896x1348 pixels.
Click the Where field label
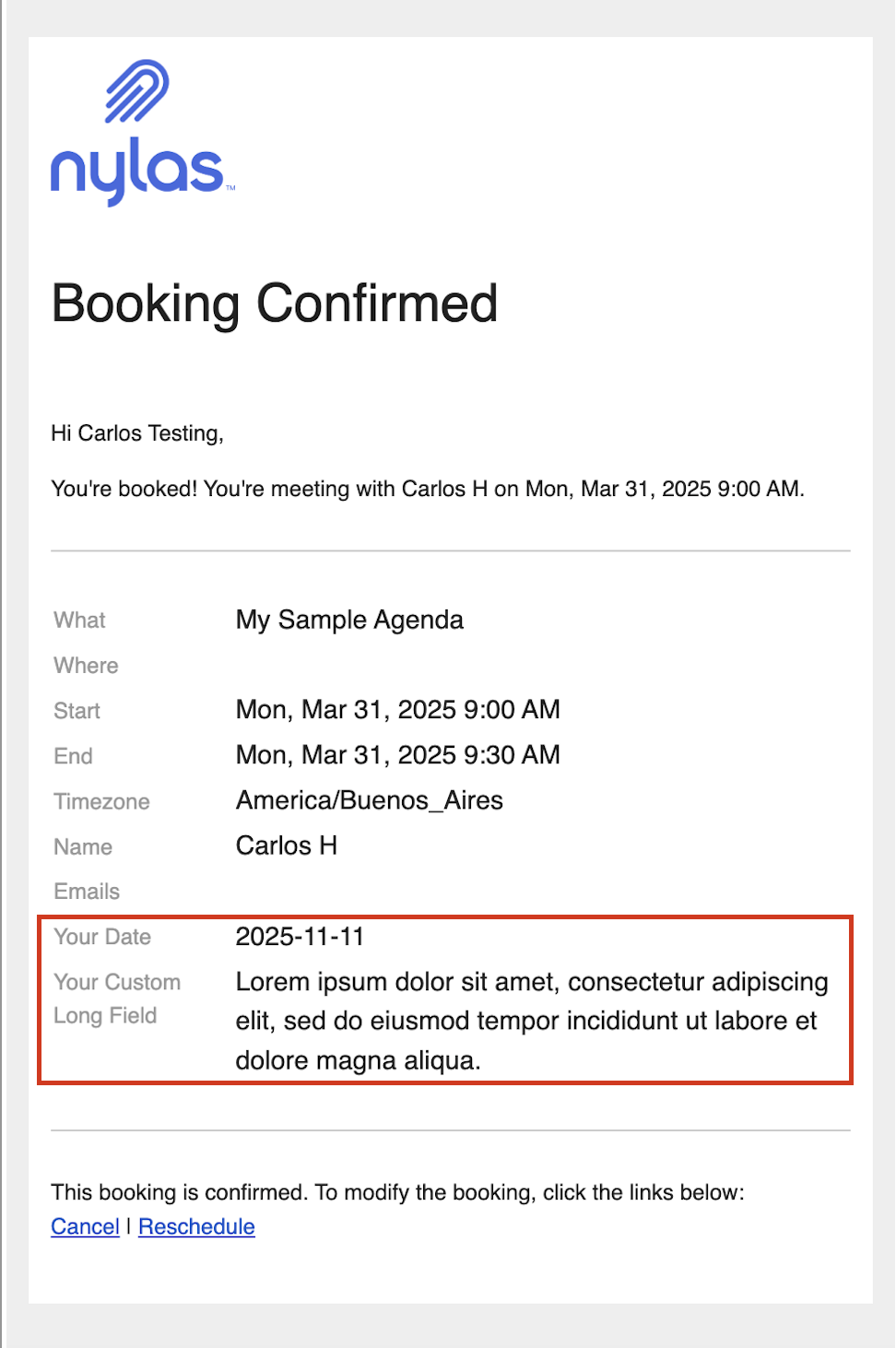coord(86,666)
